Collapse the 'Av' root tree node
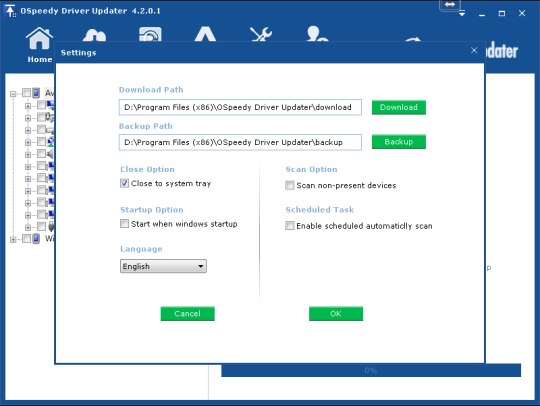Screen dimensions: 540x406 point(13,94)
